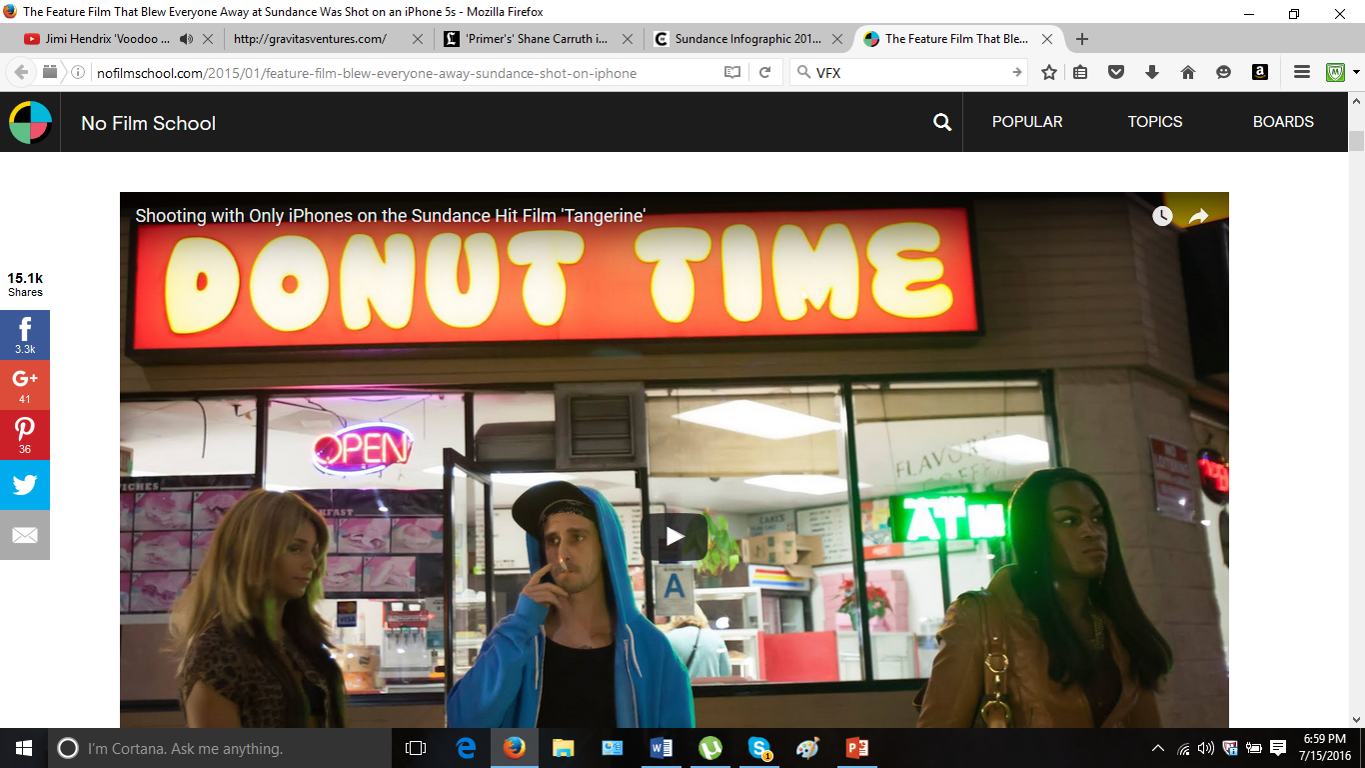
Task: Click the No Film School colorful logo
Action: click(30, 122)
